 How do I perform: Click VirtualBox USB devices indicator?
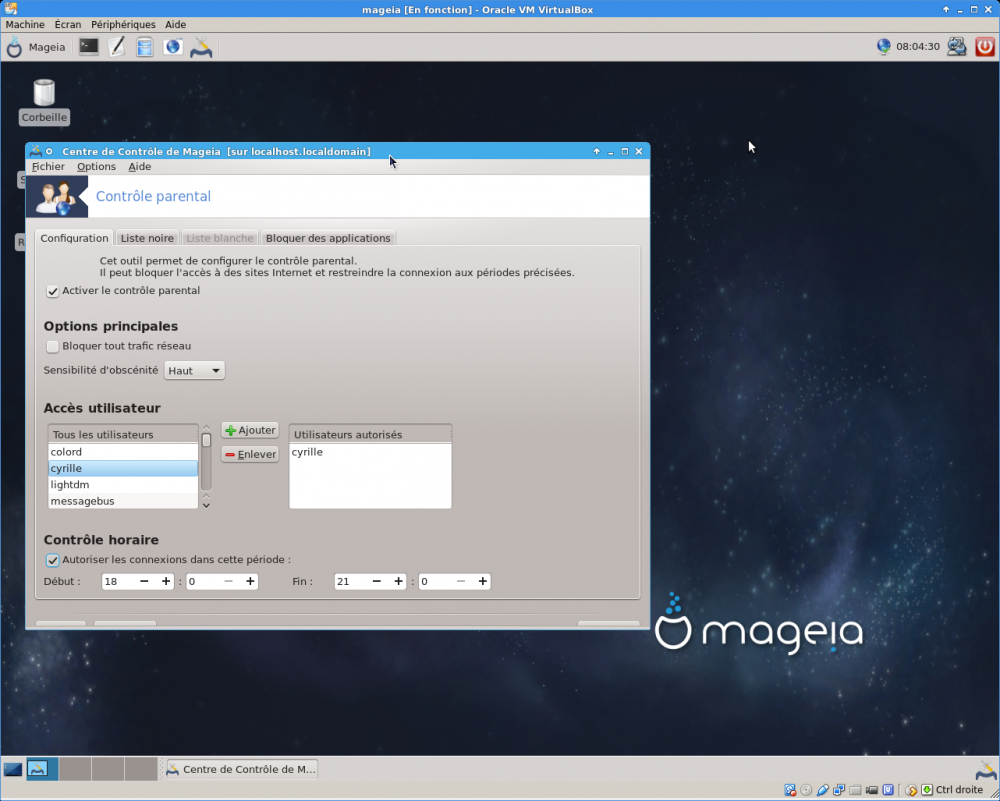[823, 790]
